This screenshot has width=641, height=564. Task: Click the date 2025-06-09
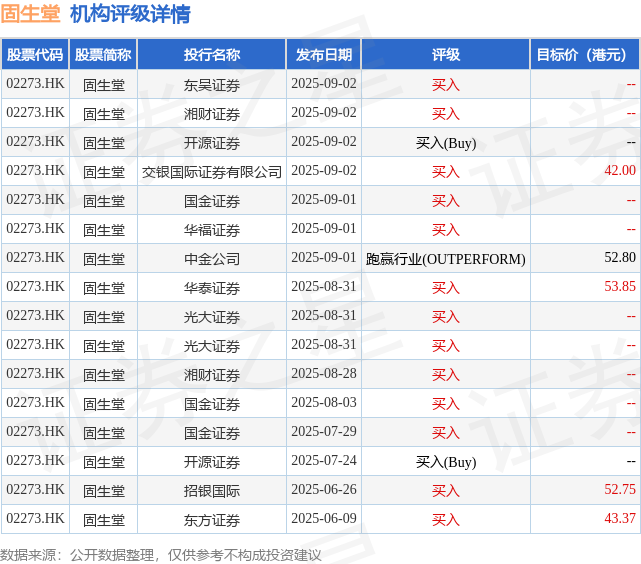tap(324, 519)
